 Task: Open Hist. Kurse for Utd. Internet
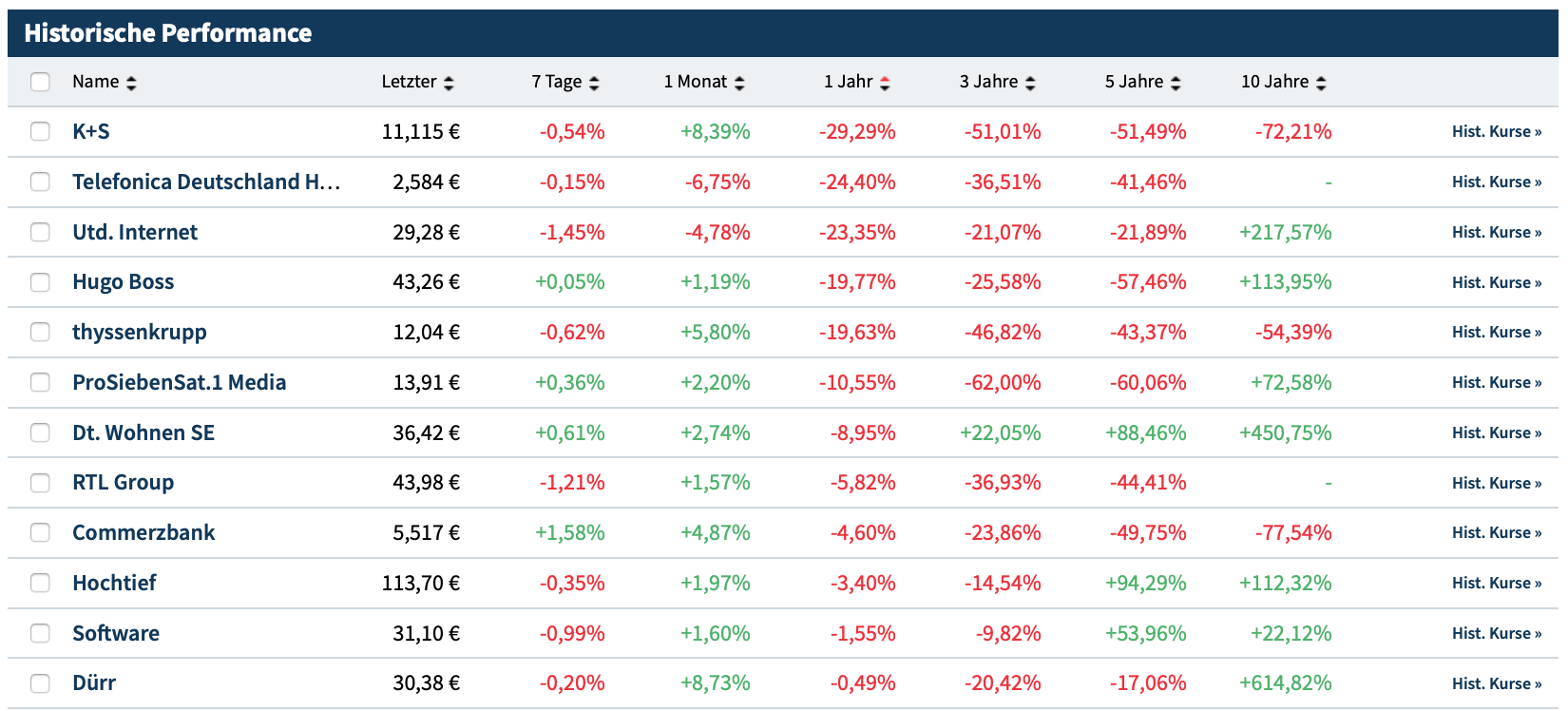[1496, 232]
